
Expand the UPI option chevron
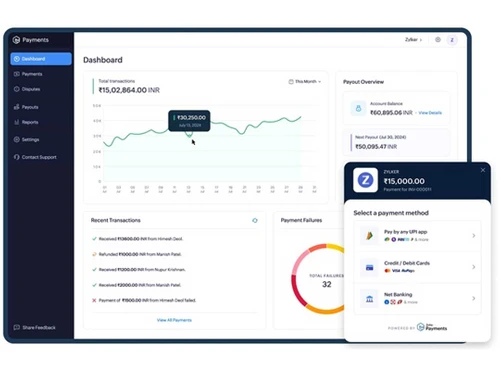pyautogui.click(x=474, y=236)
